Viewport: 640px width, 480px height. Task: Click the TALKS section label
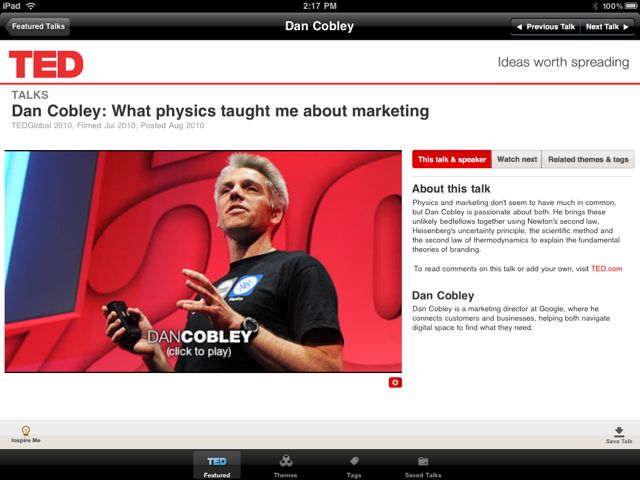pos(30,95)
